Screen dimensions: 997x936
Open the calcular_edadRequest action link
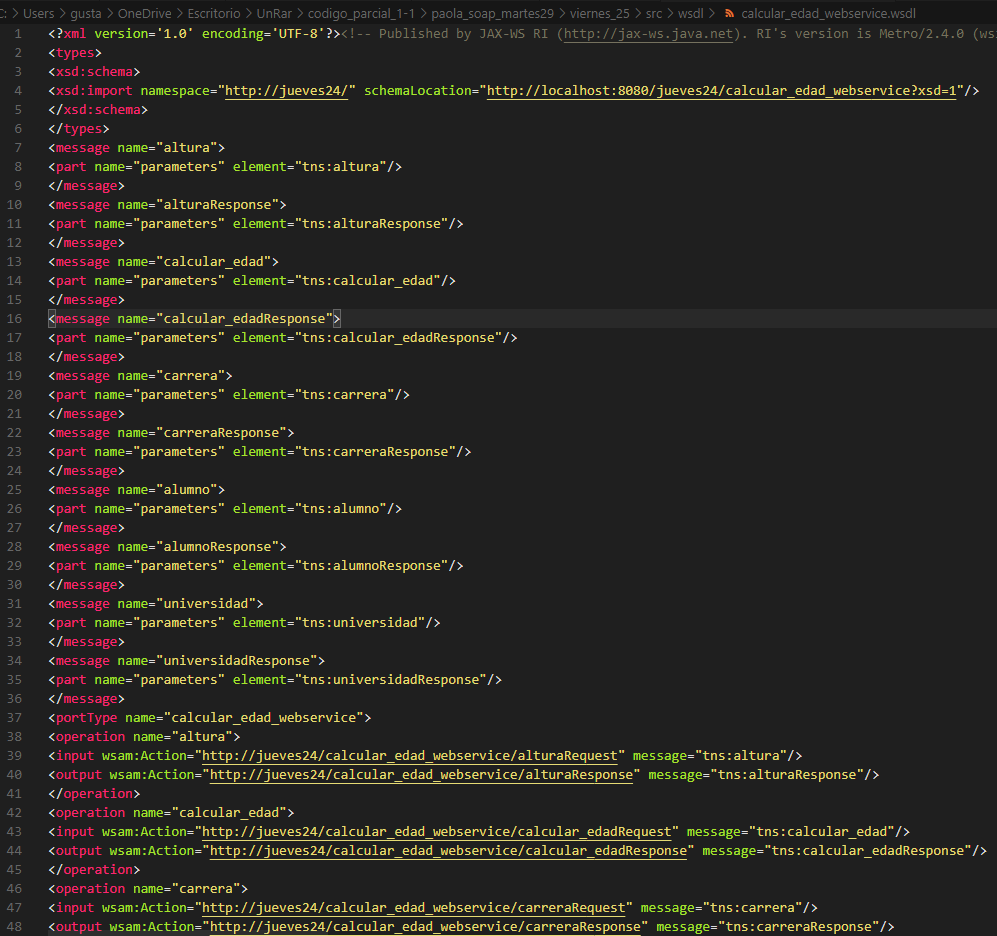pos(441,832)
